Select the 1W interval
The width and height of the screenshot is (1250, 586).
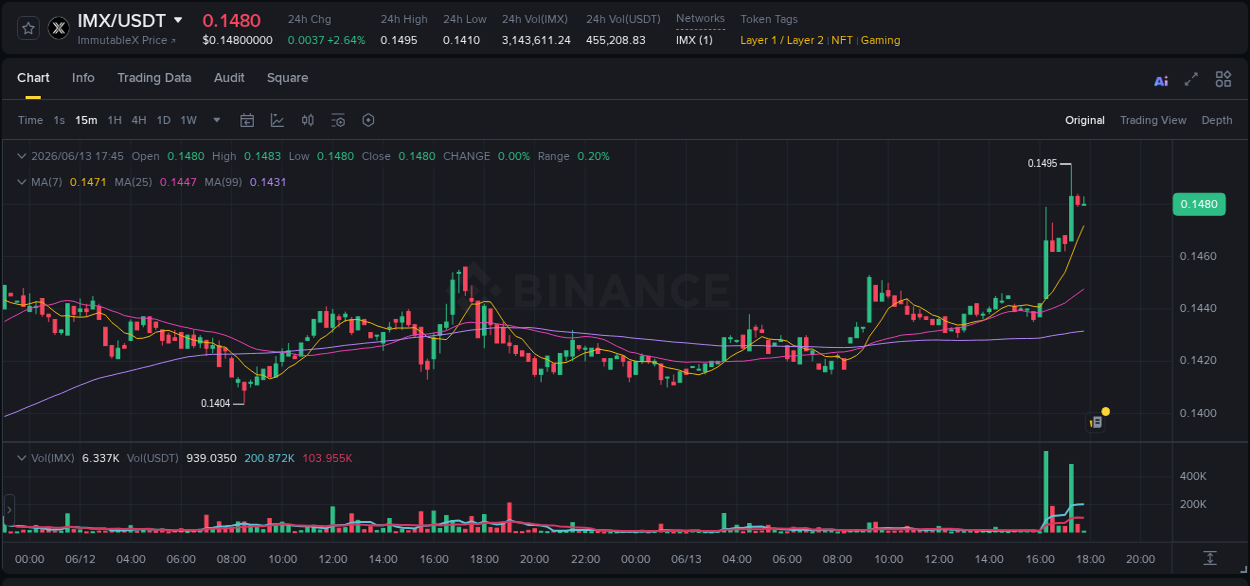click(188, 120)
